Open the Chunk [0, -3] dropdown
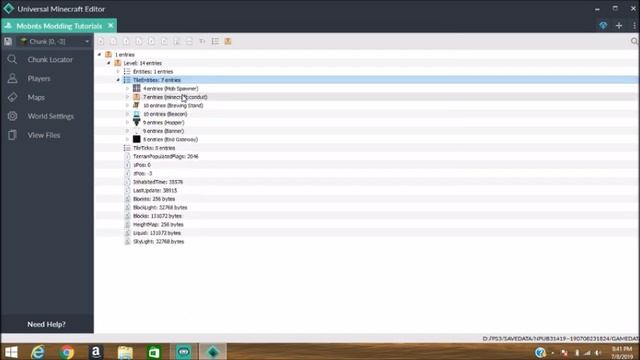The width and height of the screenshot is (640, 360). [55, 42]
